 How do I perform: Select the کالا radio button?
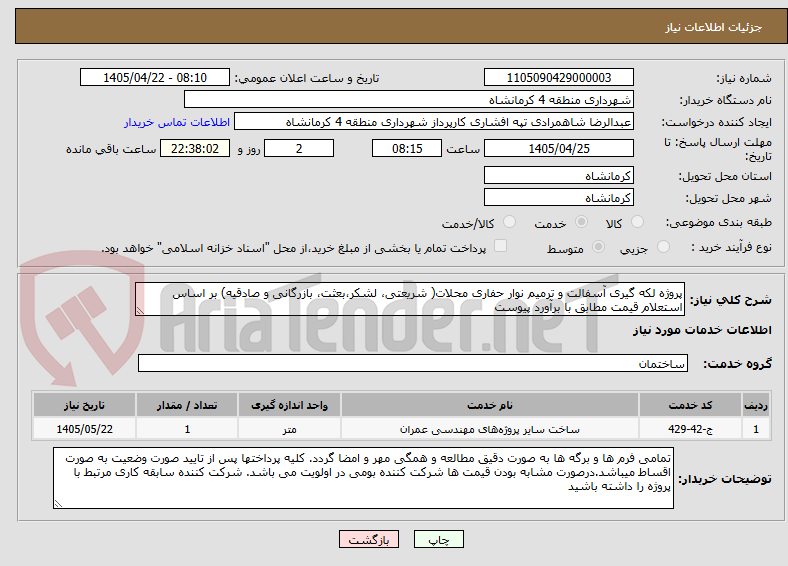pos(637,222)
